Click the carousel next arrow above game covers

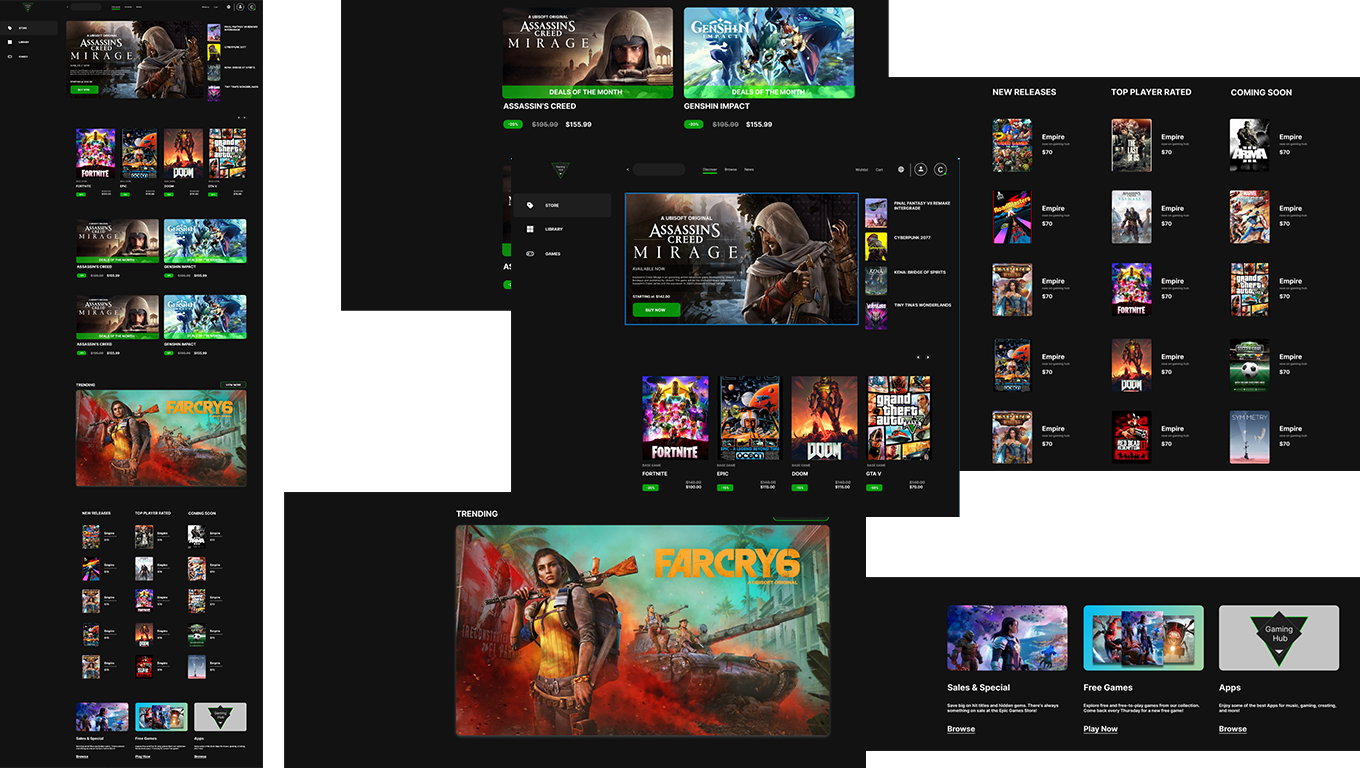(x=928, y=357)
